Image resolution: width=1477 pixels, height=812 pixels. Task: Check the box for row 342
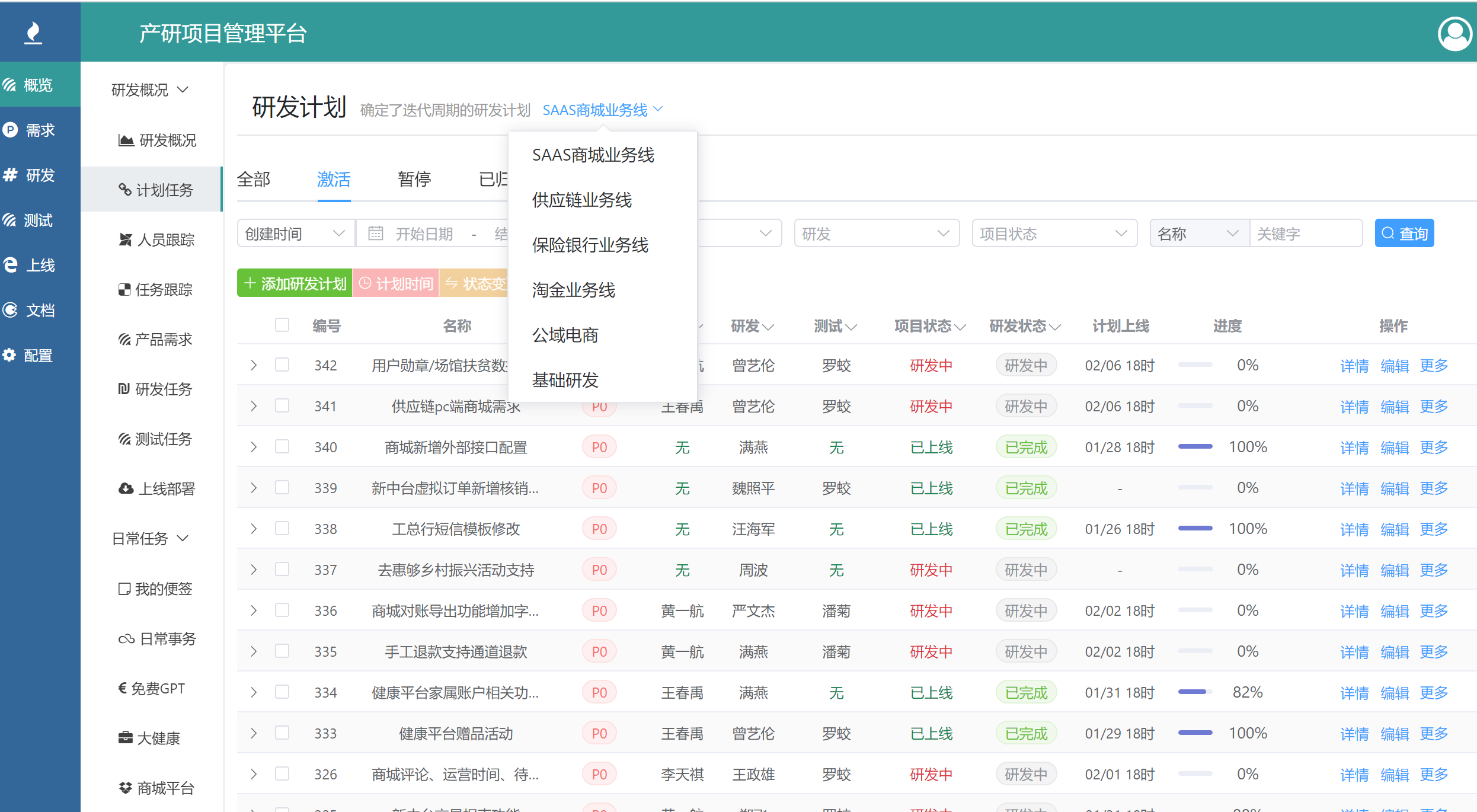pyautogui.click(x=282, y=365)
